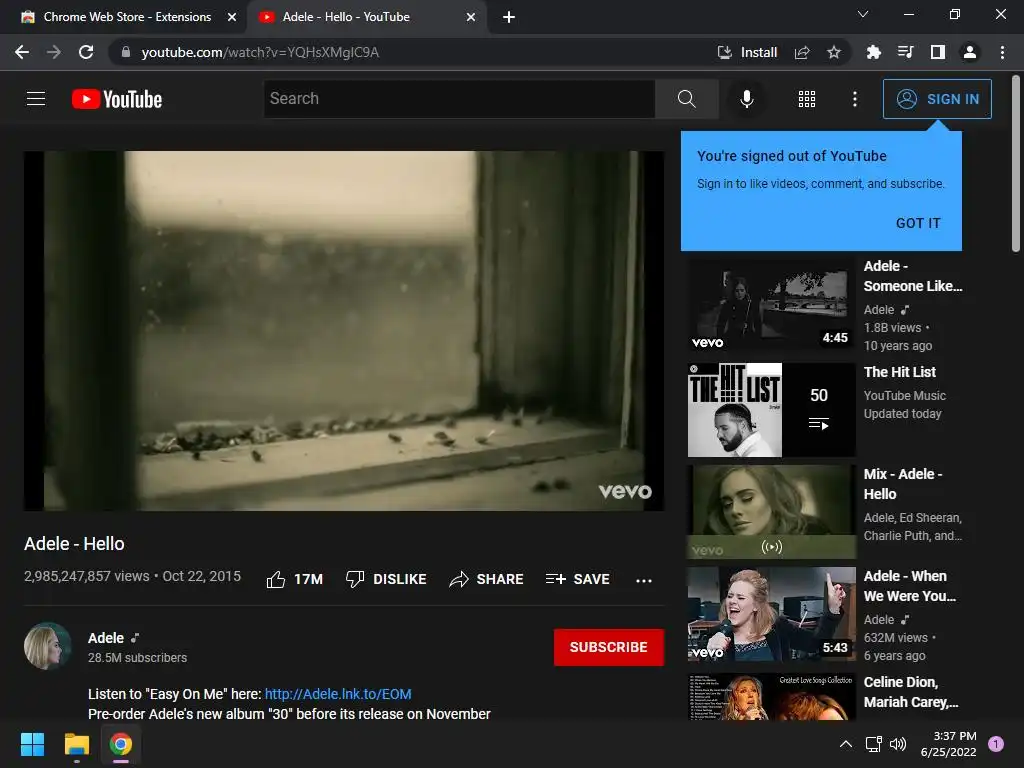The image size is (1024, 768).
Task: Open File Explorer from taskbar
Action: (76, 744)
